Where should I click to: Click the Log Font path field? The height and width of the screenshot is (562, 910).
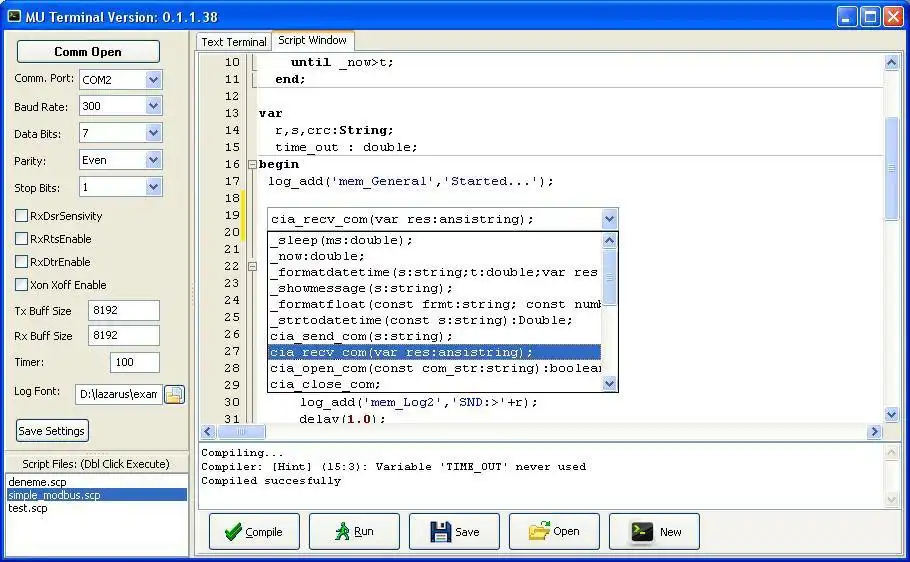pyautogui.click(x=118, y=394)
